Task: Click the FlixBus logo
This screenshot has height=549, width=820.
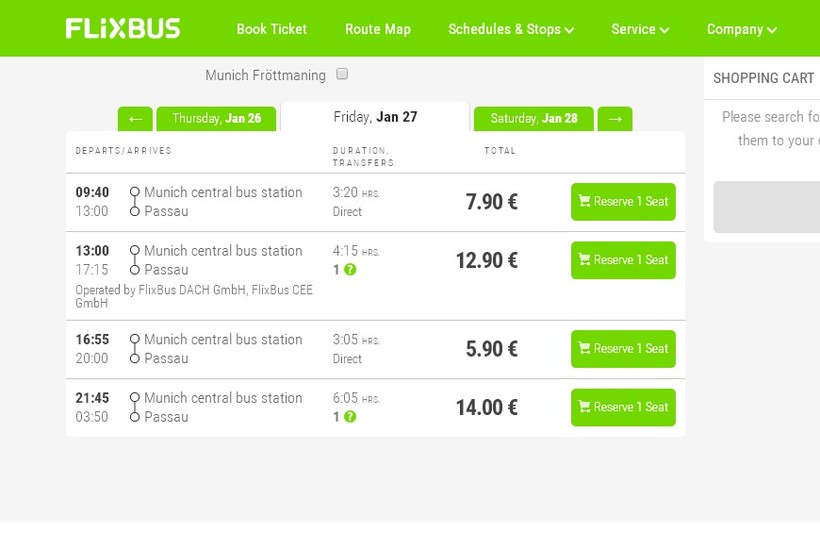Action: 122,28
